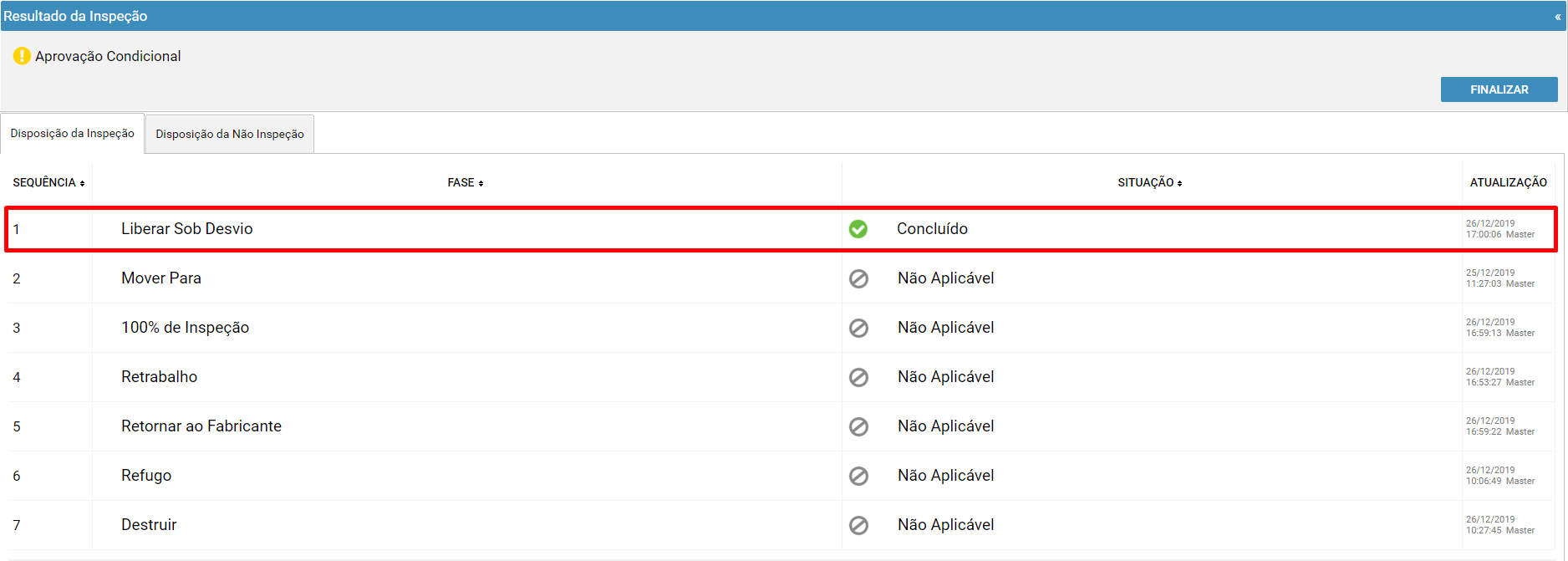1568x561 pixels.
Task: Click the 26/12/2019 10:27:45 update timestamp
Action: point(1499,525)
